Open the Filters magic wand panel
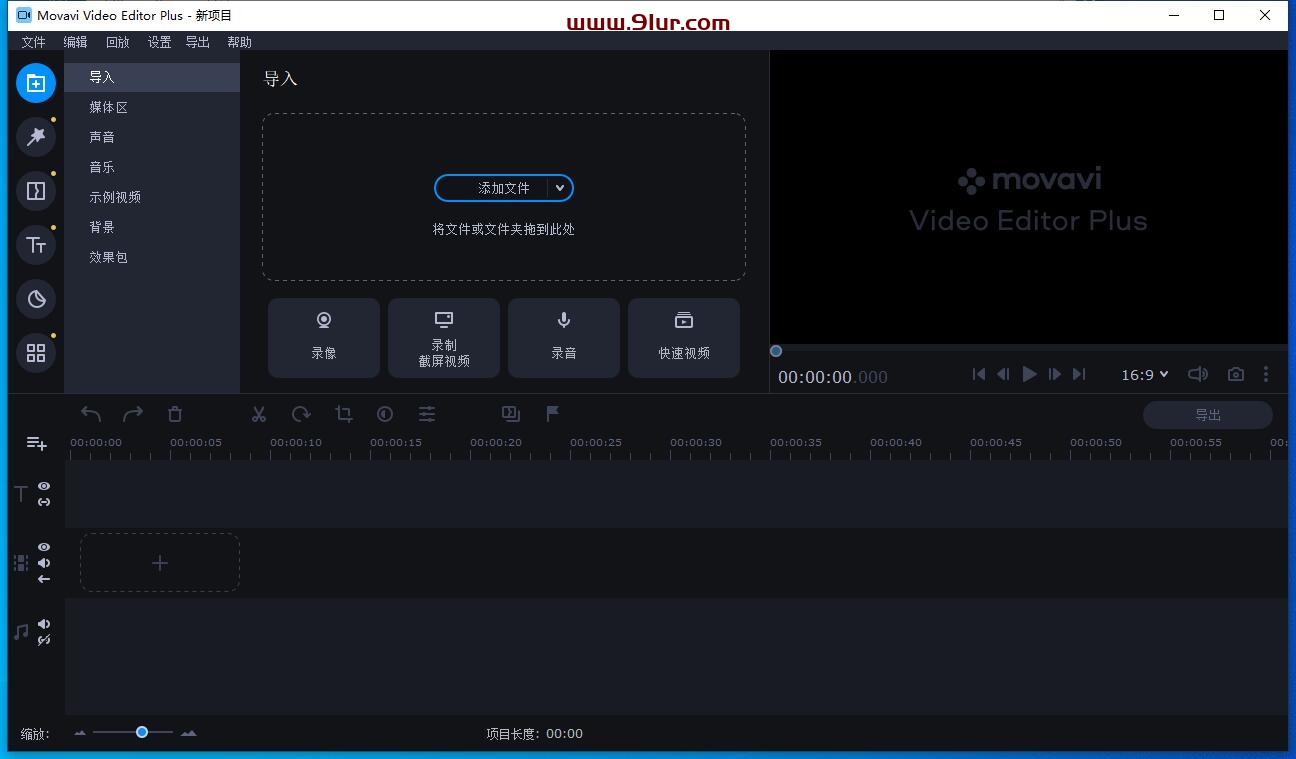1296x759 pixels. click(36, 136)
